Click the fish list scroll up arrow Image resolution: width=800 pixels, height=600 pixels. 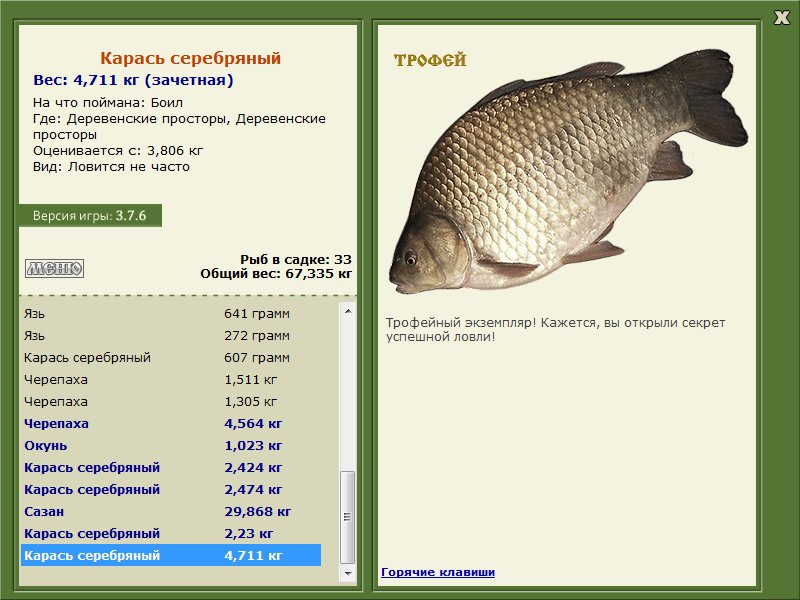tap(348, 311)
